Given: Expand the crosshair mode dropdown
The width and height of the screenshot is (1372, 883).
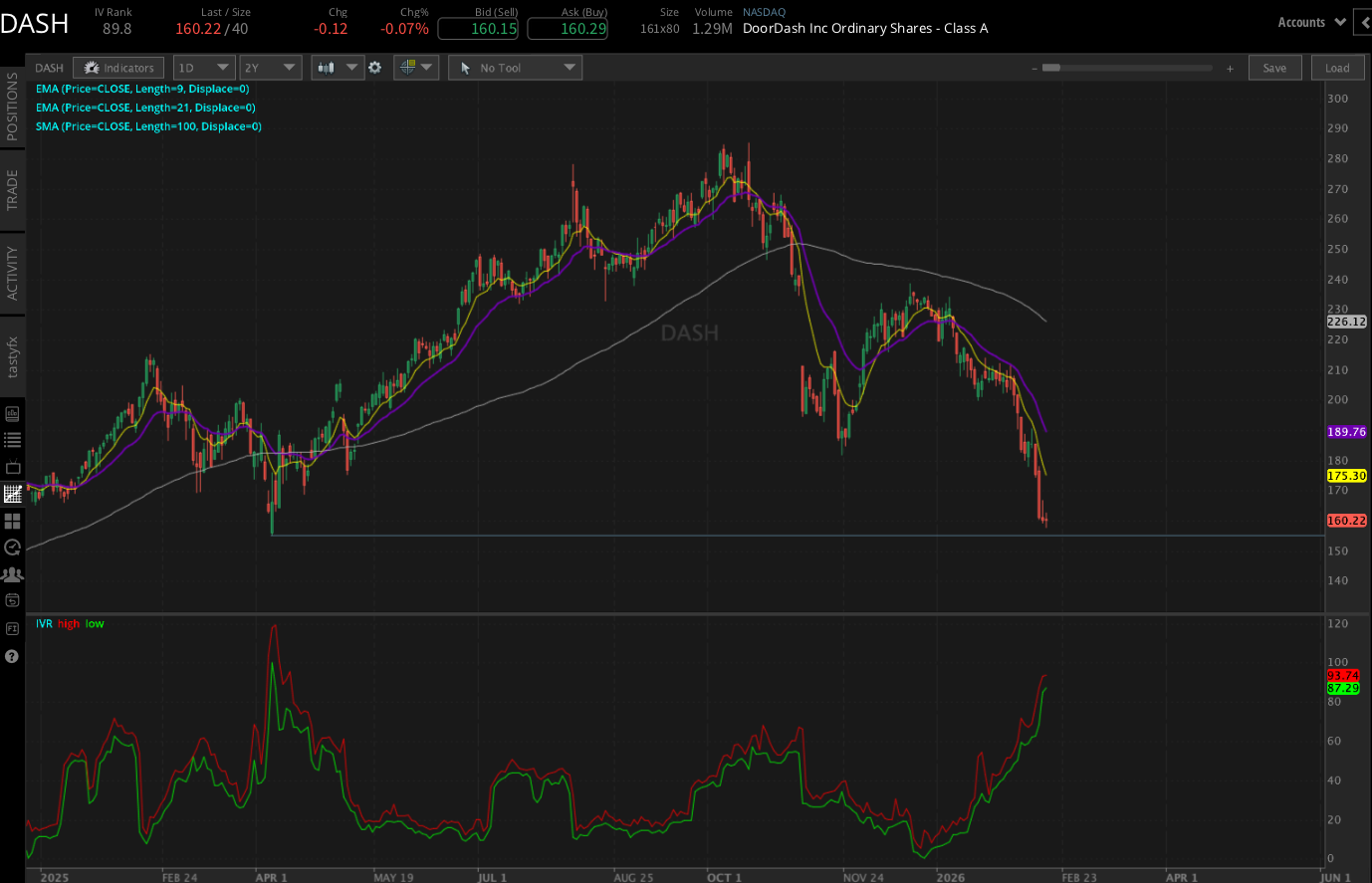Looking at the screenshot, I should coord(415,68).
